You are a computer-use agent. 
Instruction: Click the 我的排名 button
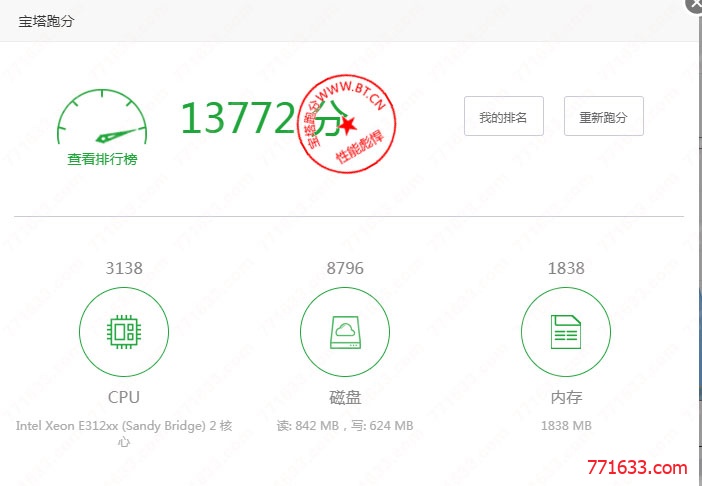pyautogui.click(x=504, y=116)
